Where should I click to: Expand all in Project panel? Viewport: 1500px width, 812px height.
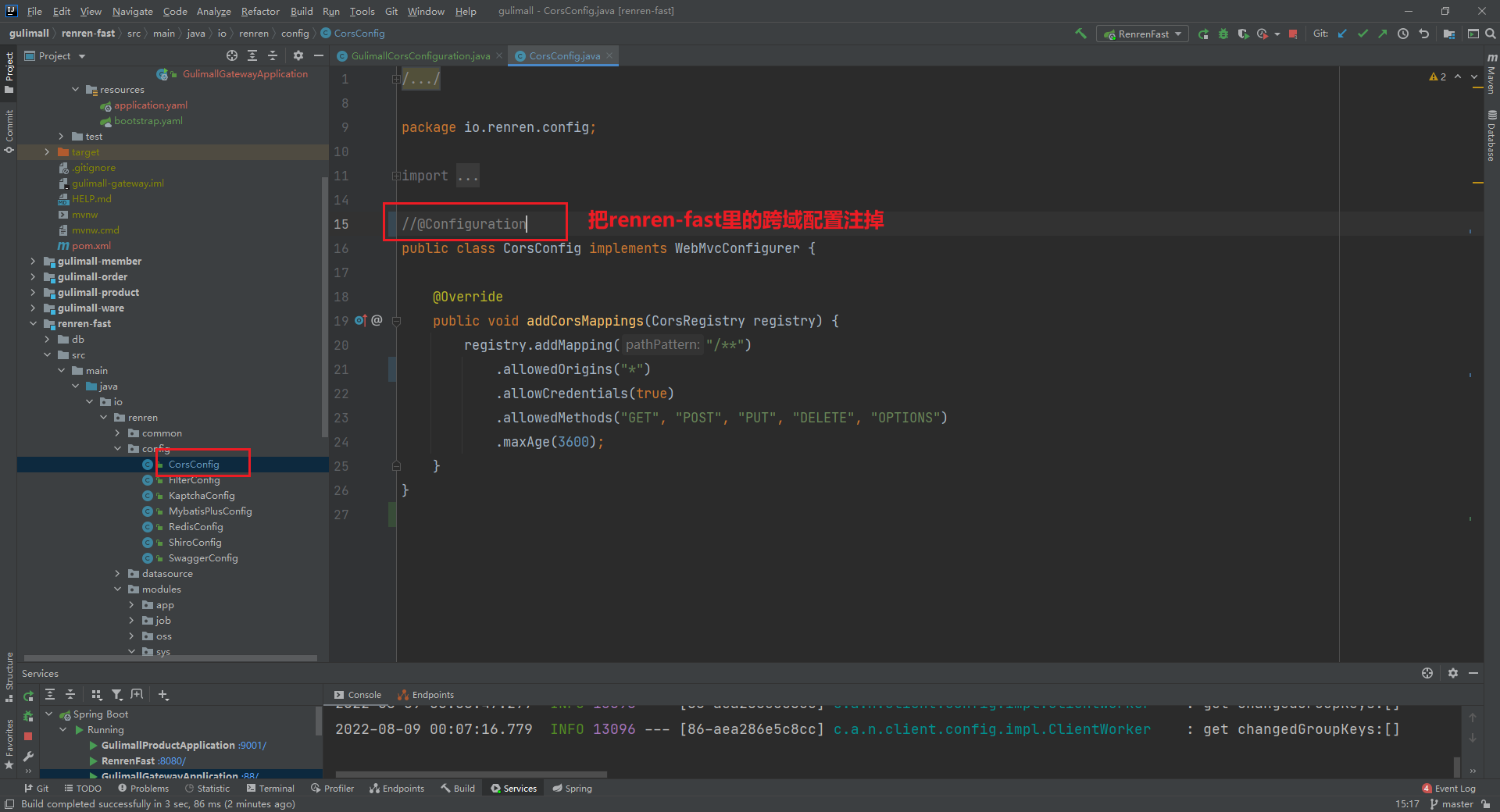tap(252, 55)
